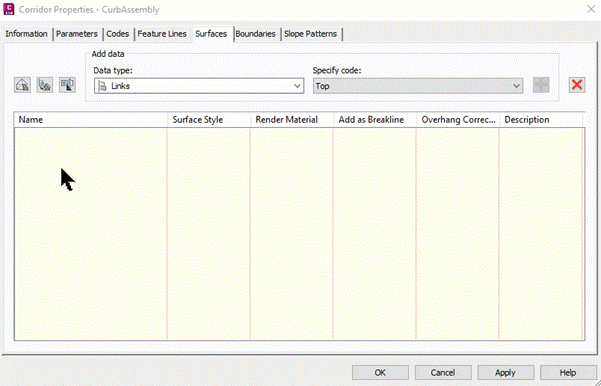The height and width of the screenshot is (386, 601).
Task: Open the Feature Lines tab
Action: tap(162, 34)
